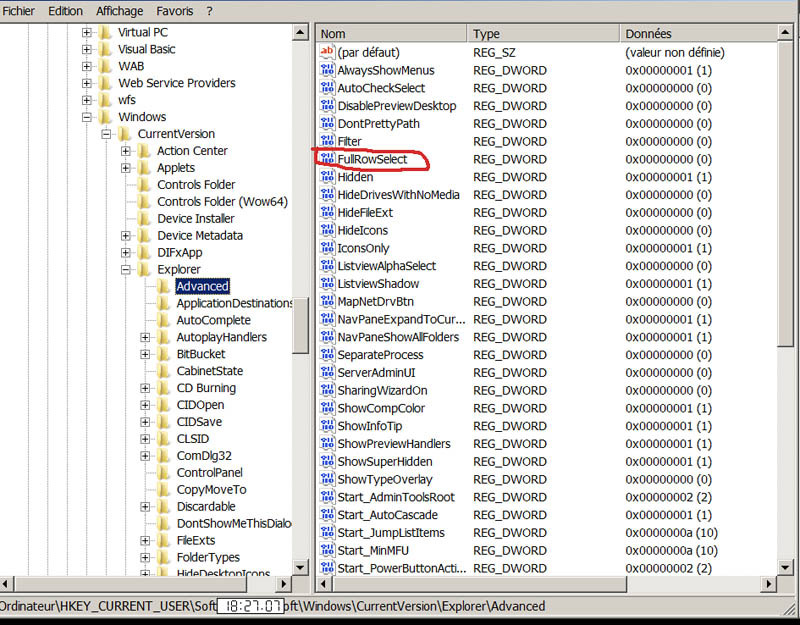This screenshot has width=800, height=625.
Task: Click the folder icon of Virtual PC
Action: click(105, 32)
